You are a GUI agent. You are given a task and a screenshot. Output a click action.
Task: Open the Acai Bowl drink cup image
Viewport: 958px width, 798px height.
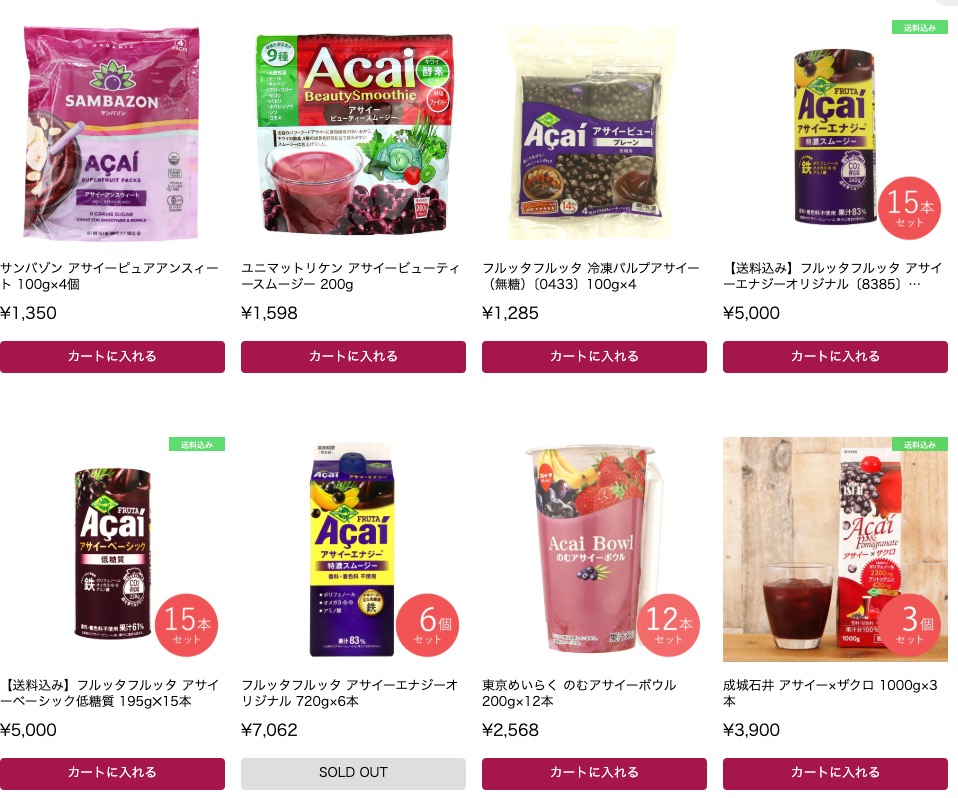pyautogui.click(x=594, y=549)
